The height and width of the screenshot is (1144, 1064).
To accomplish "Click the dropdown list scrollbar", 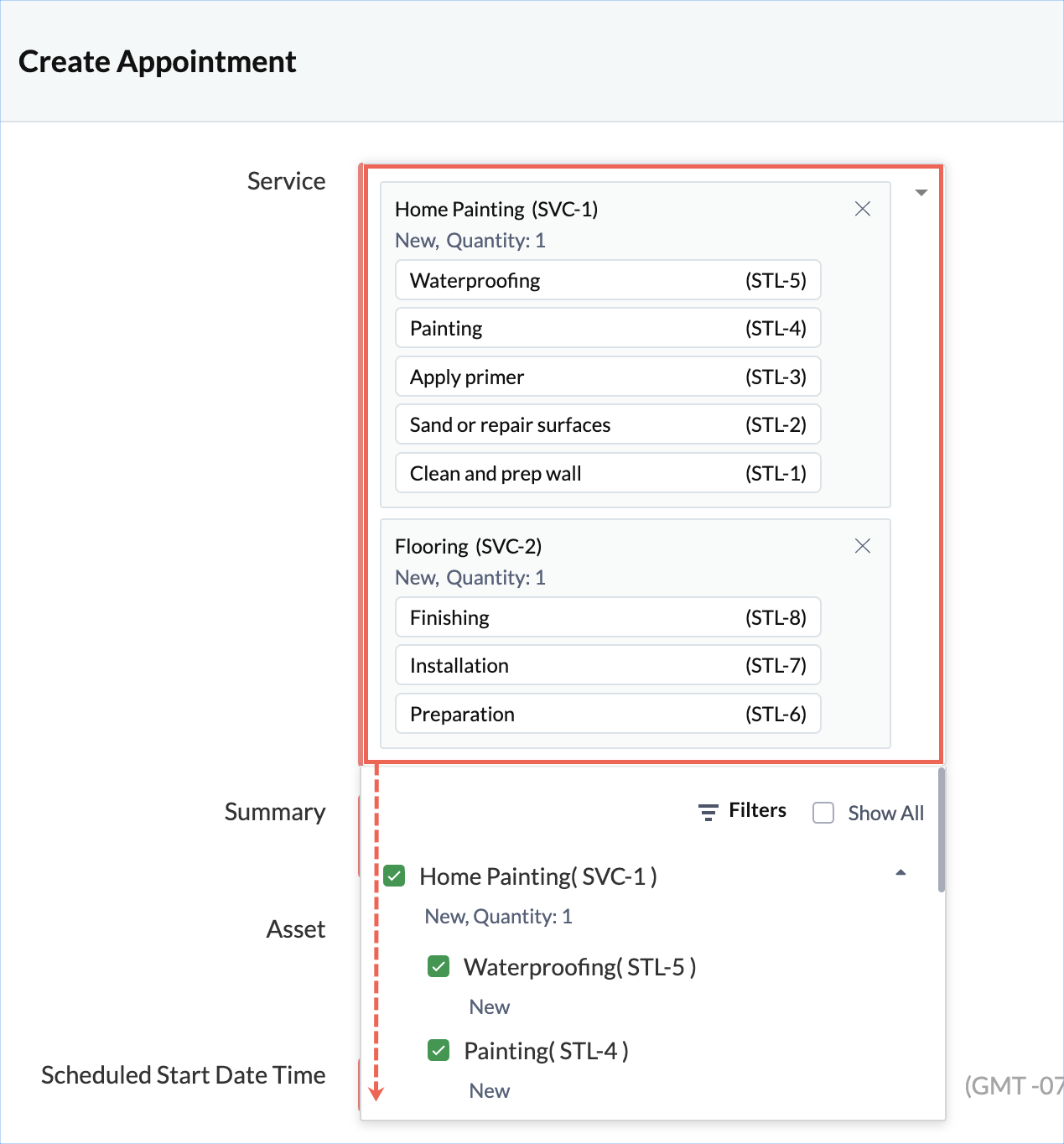I will click(942, 830).
